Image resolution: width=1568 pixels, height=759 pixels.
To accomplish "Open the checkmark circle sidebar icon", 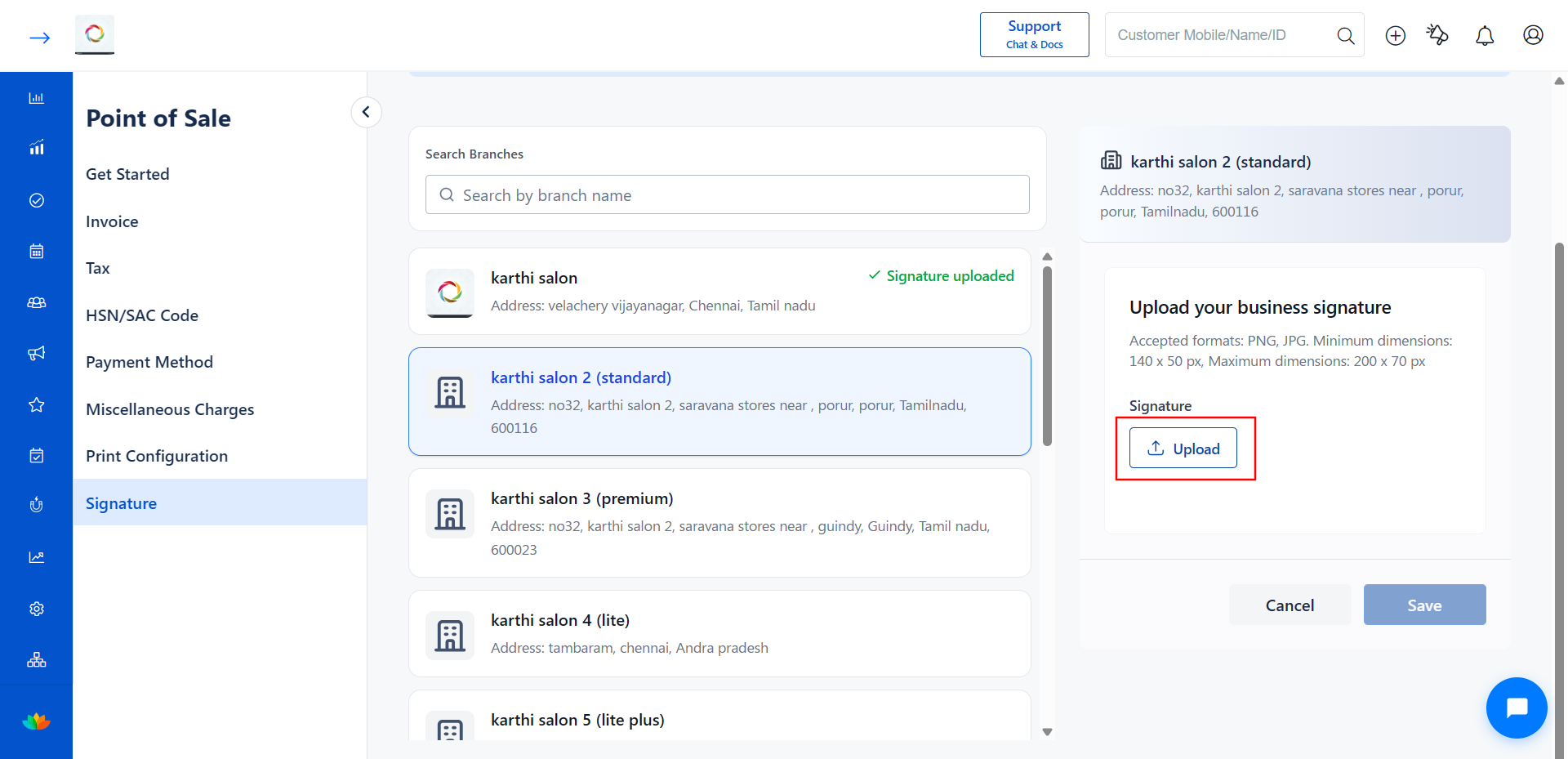I will (x=37, y=200).
